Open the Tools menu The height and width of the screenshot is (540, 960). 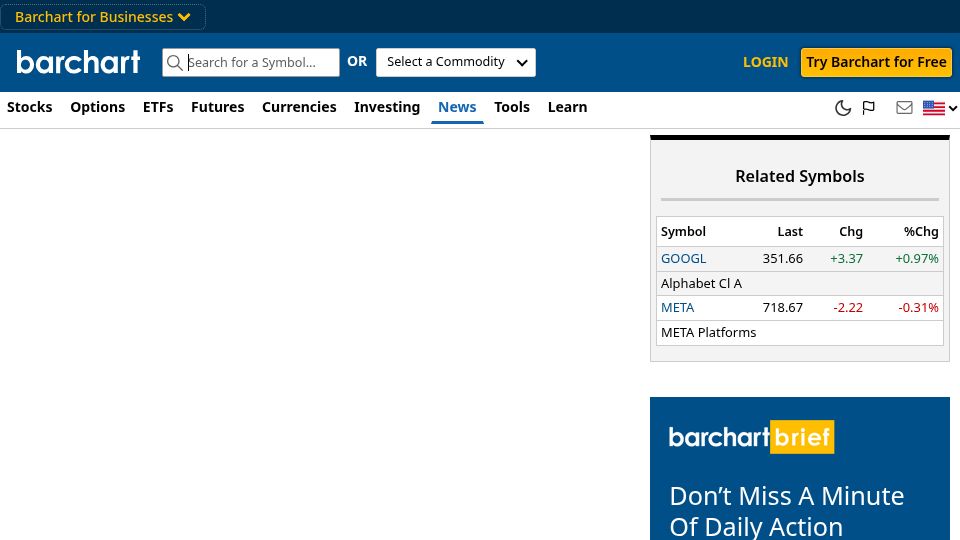tap(512, 107)
